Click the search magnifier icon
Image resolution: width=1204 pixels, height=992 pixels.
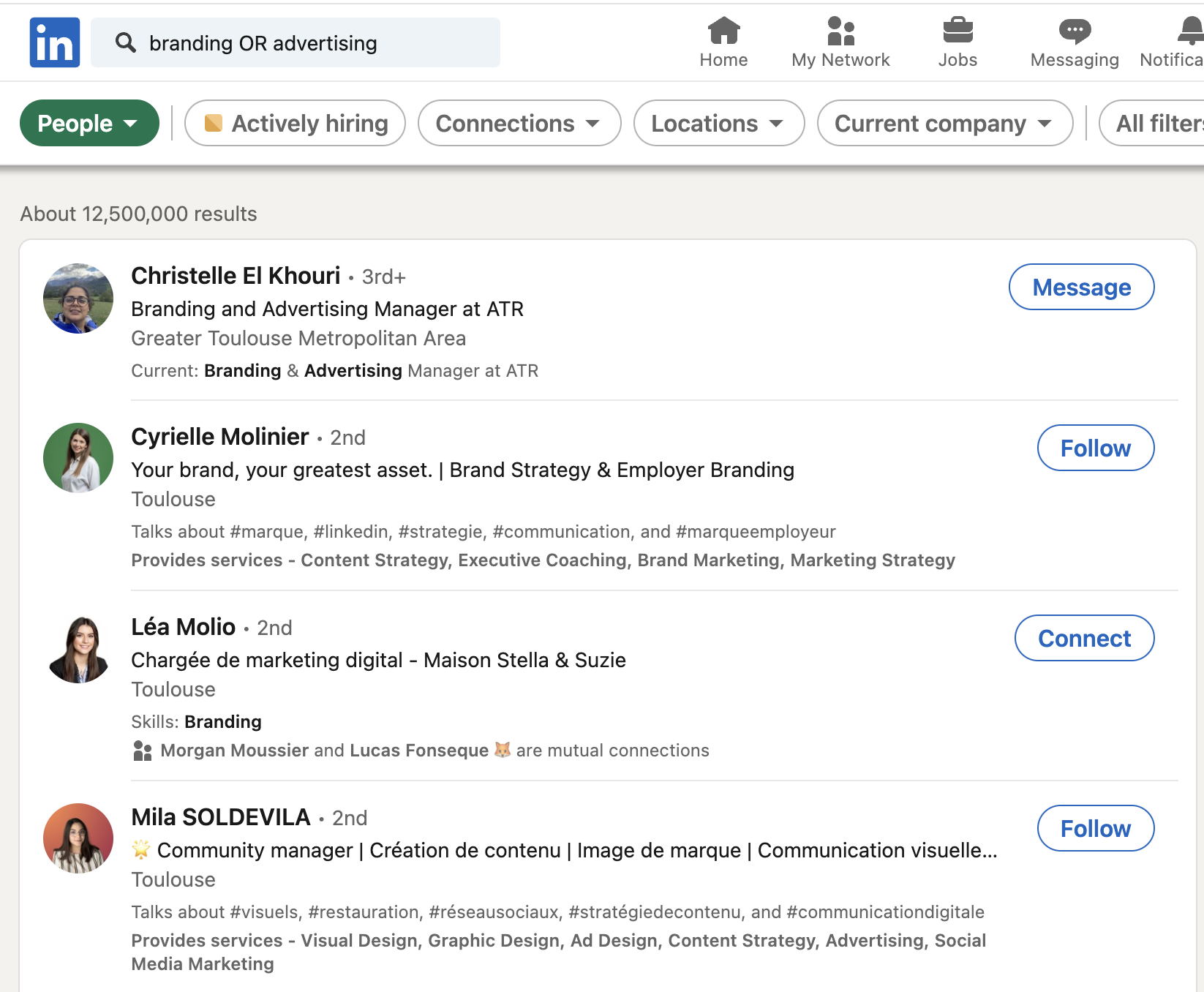coord(126,43)
